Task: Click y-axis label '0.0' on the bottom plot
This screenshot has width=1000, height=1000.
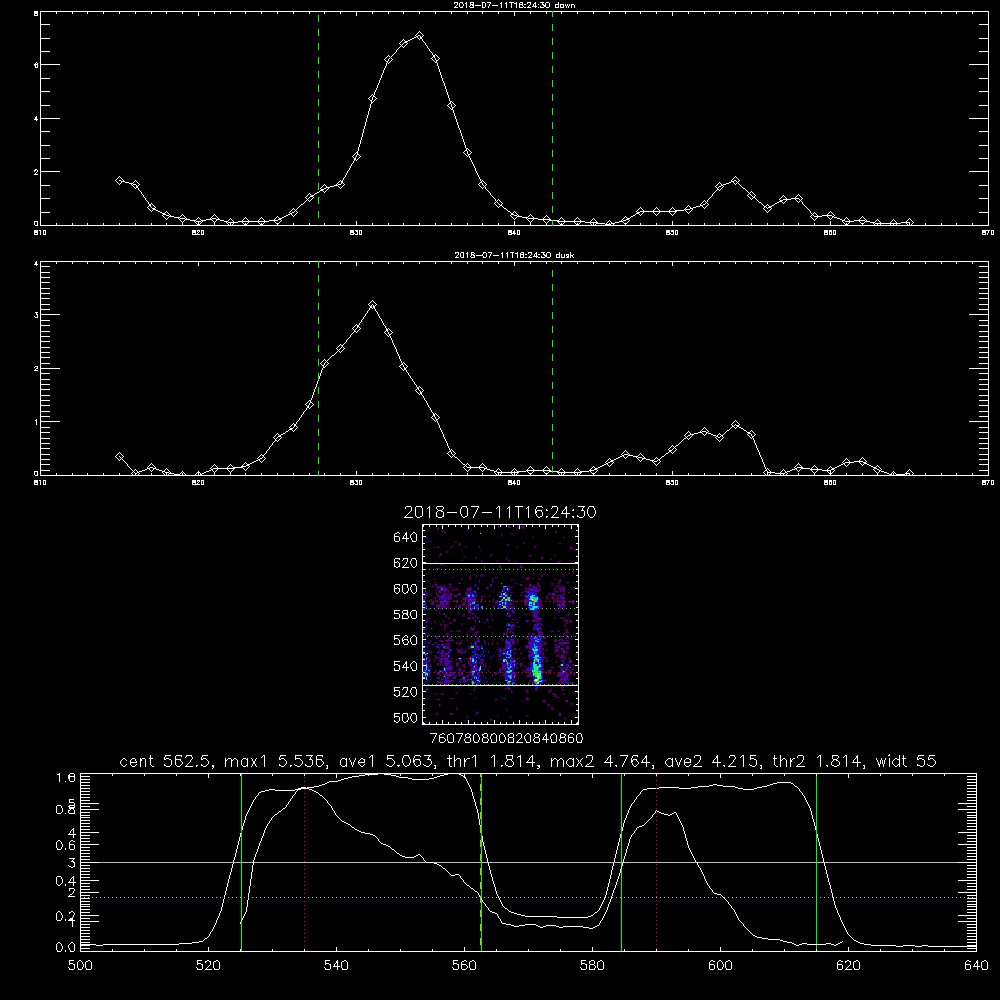Action: click(x=66, y=947)
